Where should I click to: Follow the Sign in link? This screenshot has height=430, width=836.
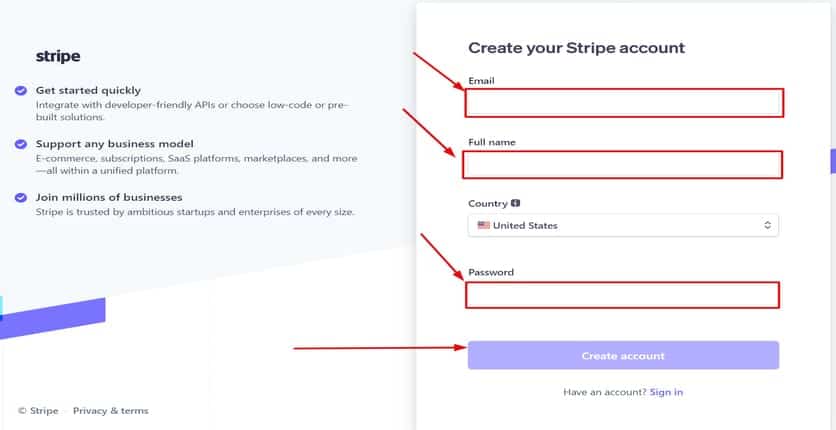pos(666,392)
